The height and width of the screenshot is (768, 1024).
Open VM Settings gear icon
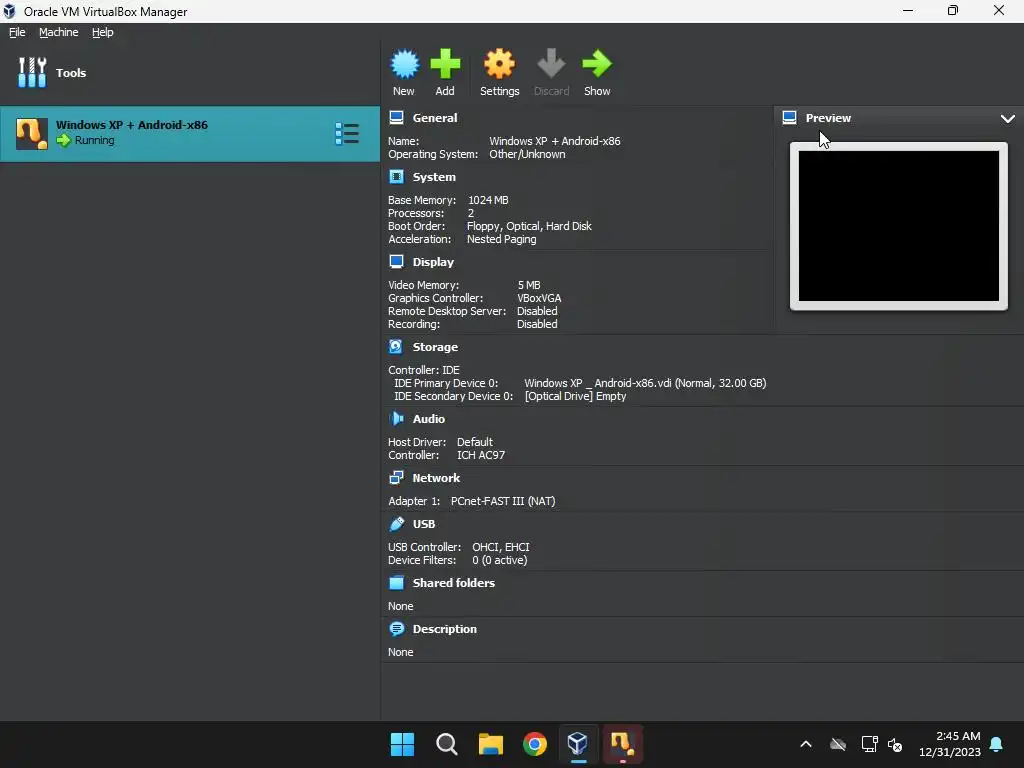(499, 65)
